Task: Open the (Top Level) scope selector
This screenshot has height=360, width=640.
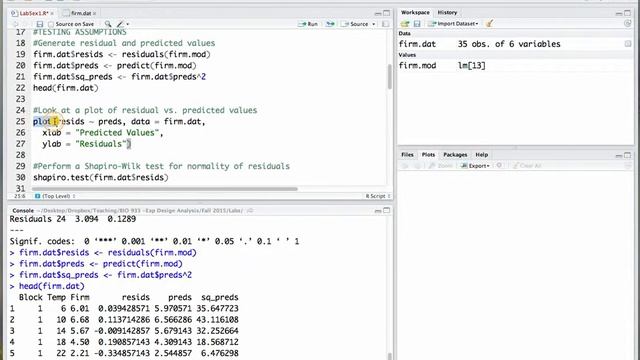Action: [55, 196]
